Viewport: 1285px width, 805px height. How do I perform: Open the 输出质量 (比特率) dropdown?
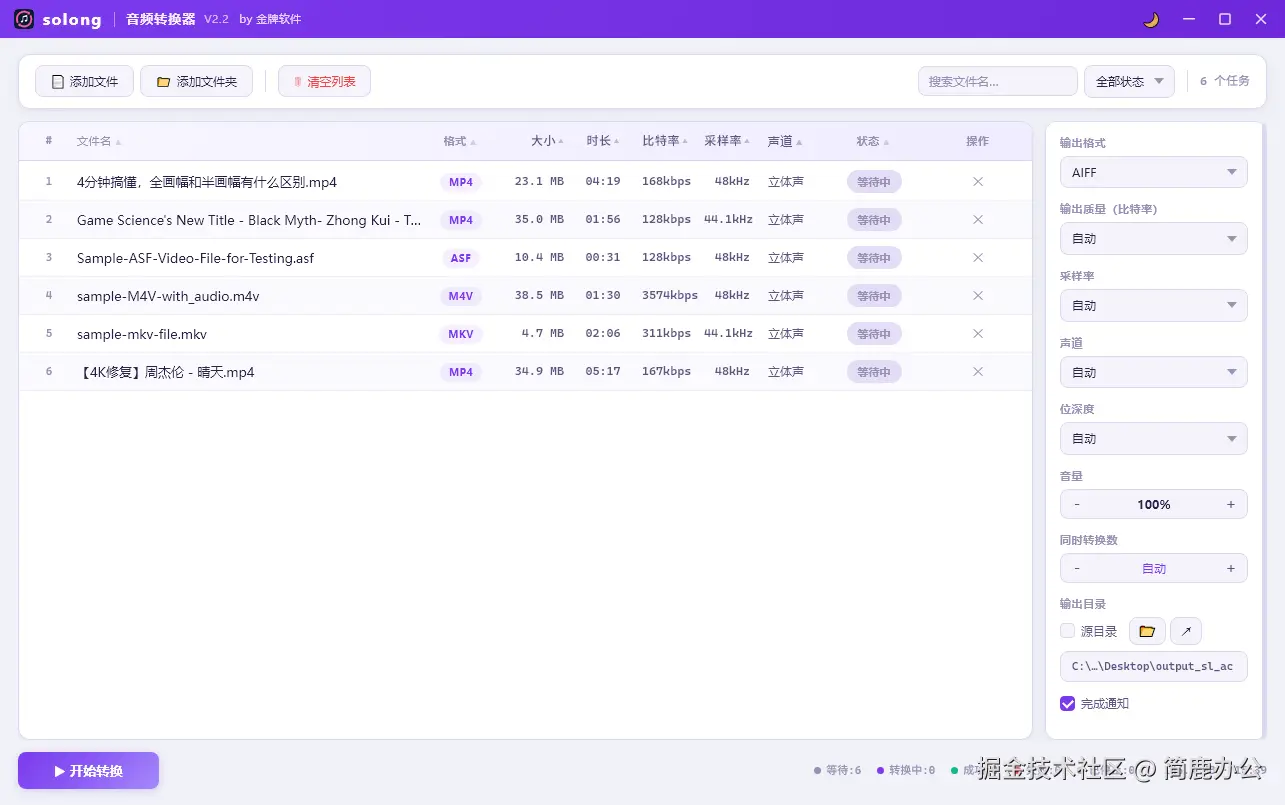(x=1153, y=238)
